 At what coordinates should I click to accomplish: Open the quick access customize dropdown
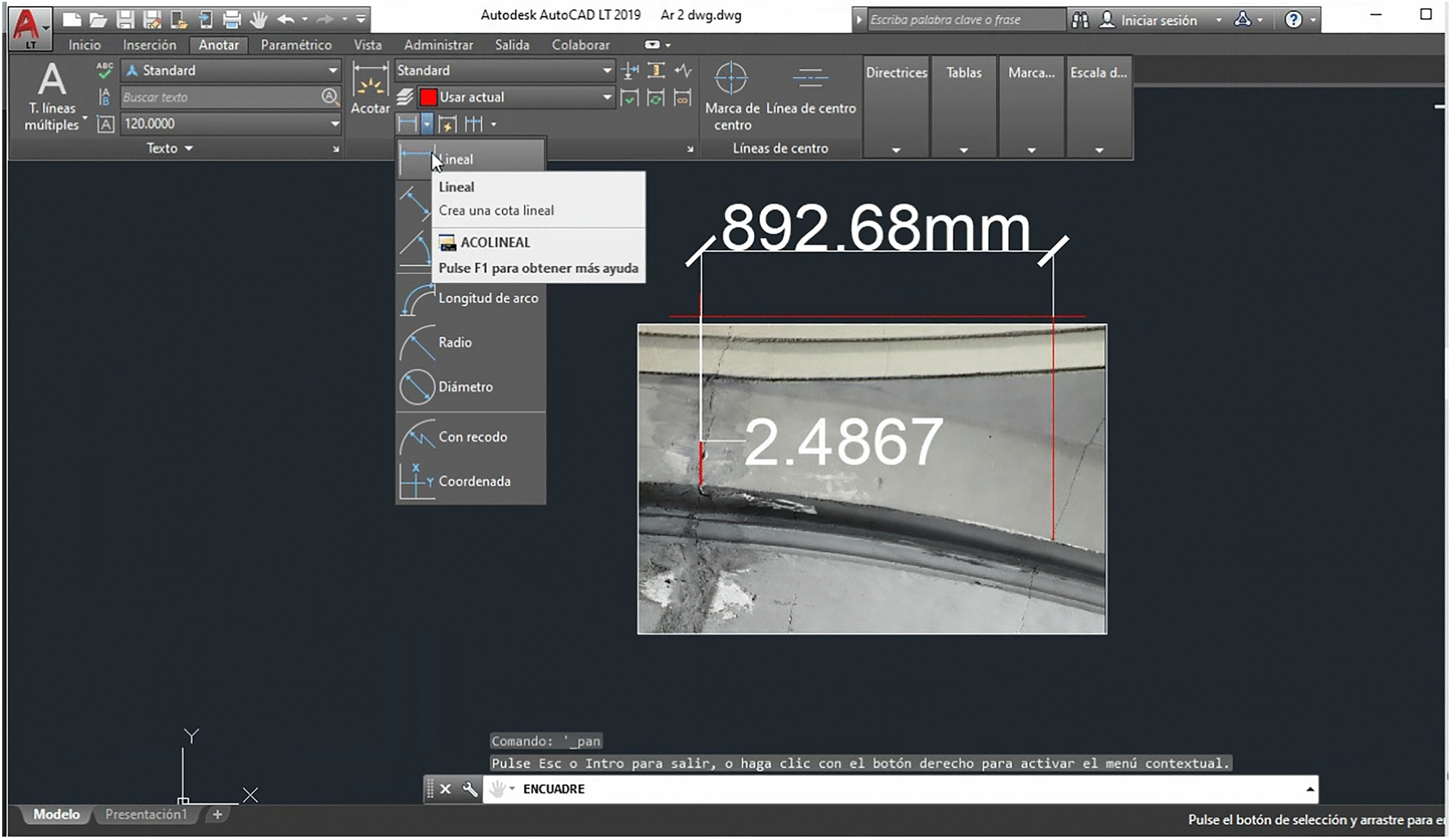tap(361, 19)
